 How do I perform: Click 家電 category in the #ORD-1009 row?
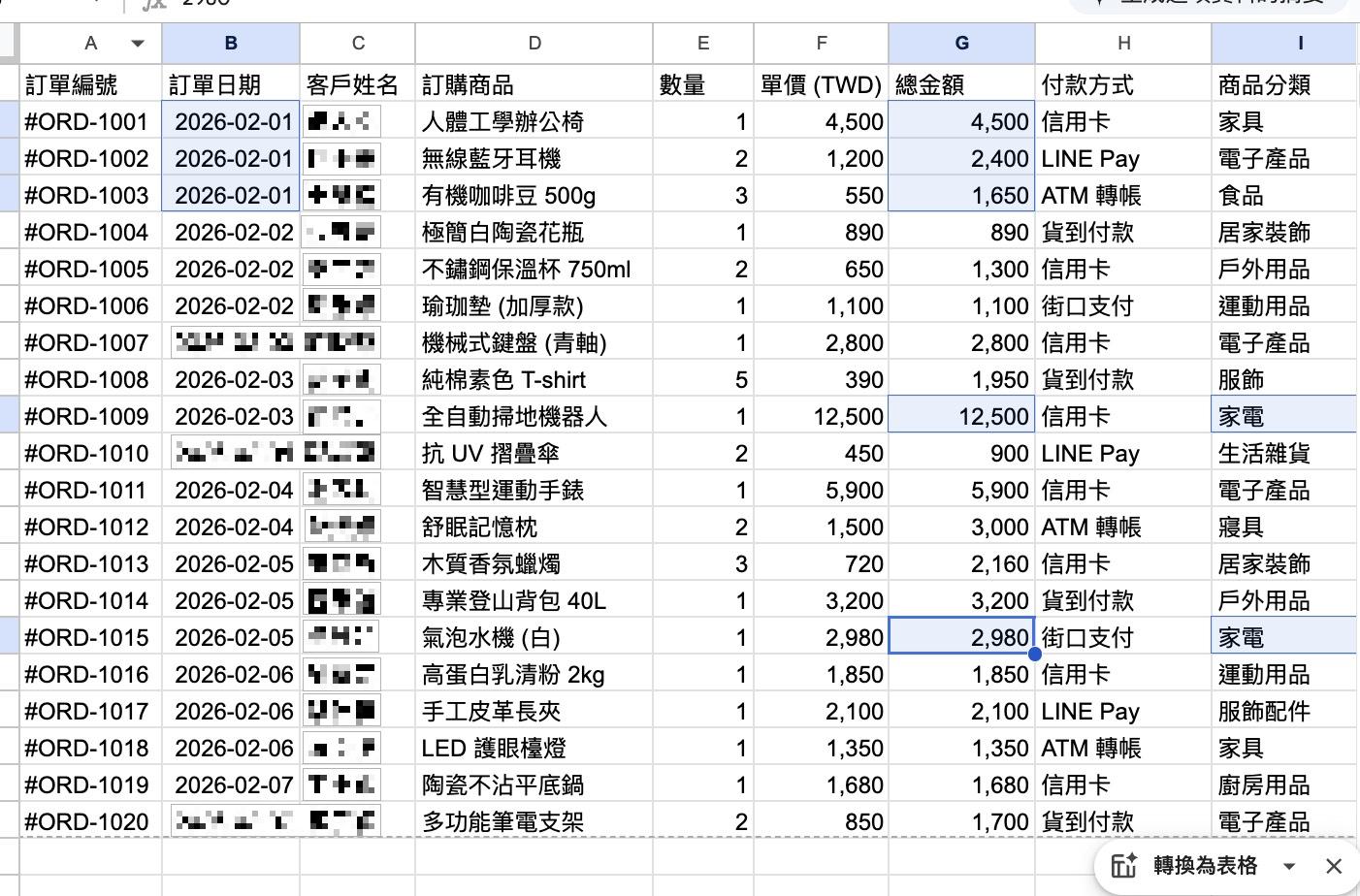[1285, 416]
